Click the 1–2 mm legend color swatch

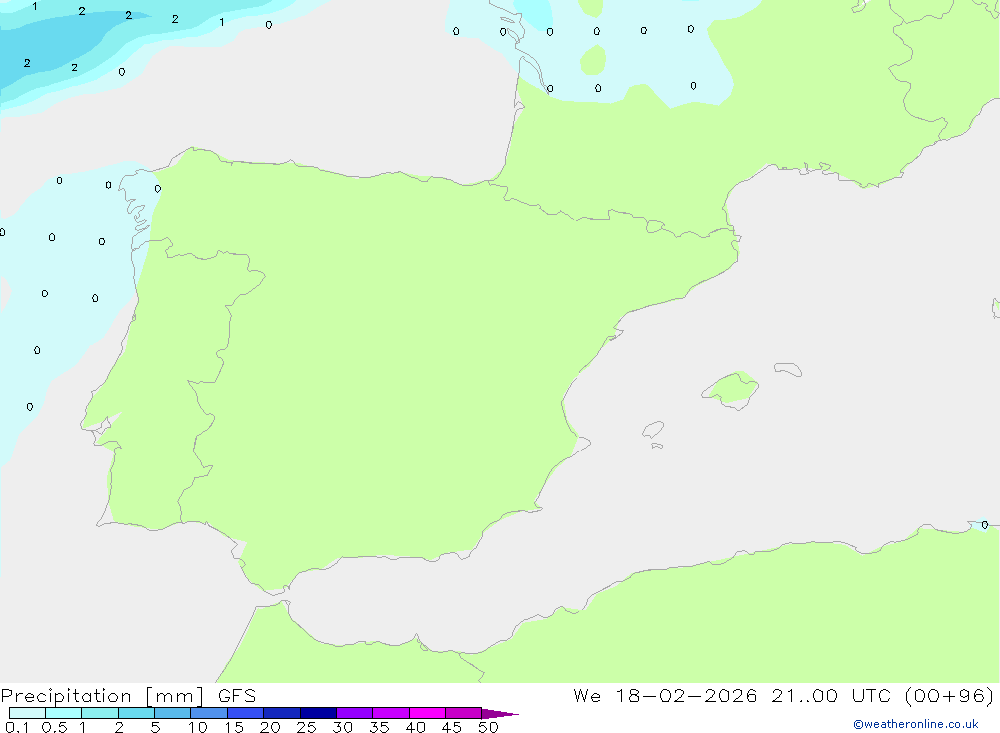point(99,713)
